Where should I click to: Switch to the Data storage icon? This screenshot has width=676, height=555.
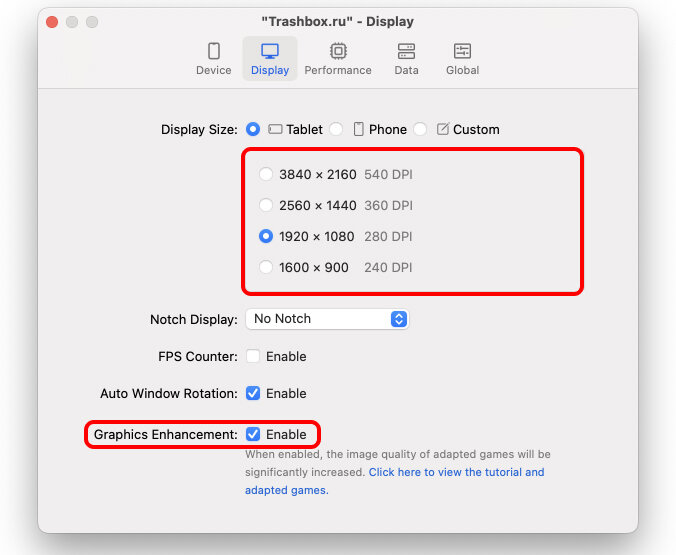tap(406, 51)
